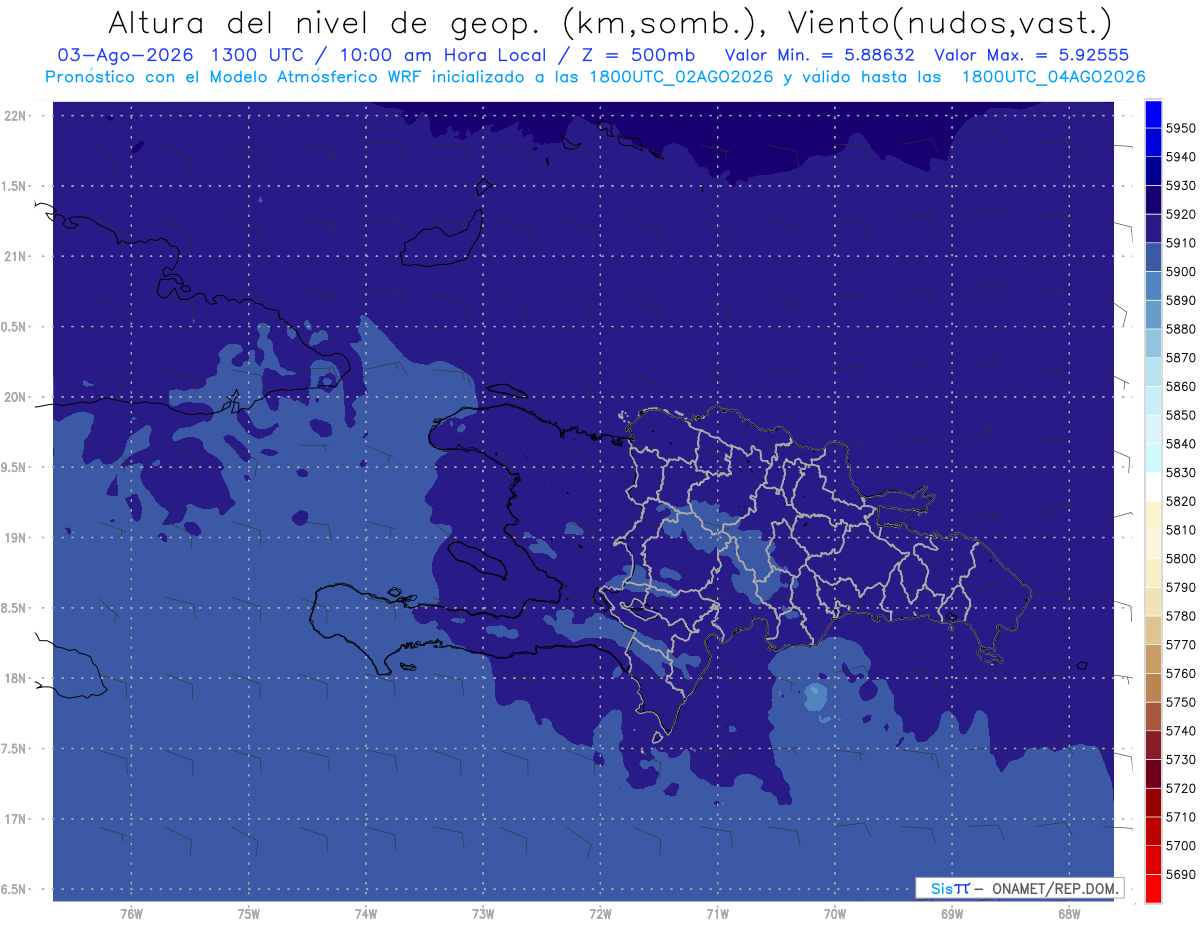Click the '5930' color bar value
The height and width of the screenshot is (927, 1200).
click(x=1180, y=186)
